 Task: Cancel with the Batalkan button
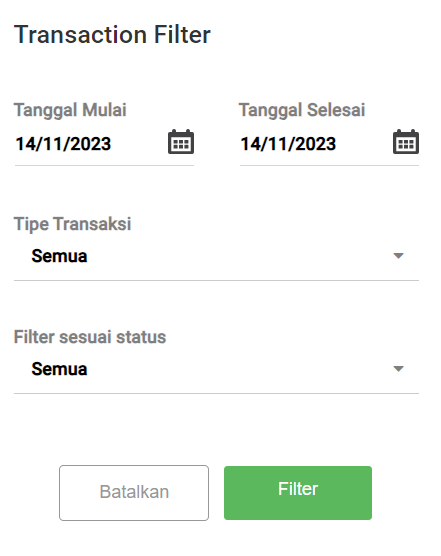(134, 493)
